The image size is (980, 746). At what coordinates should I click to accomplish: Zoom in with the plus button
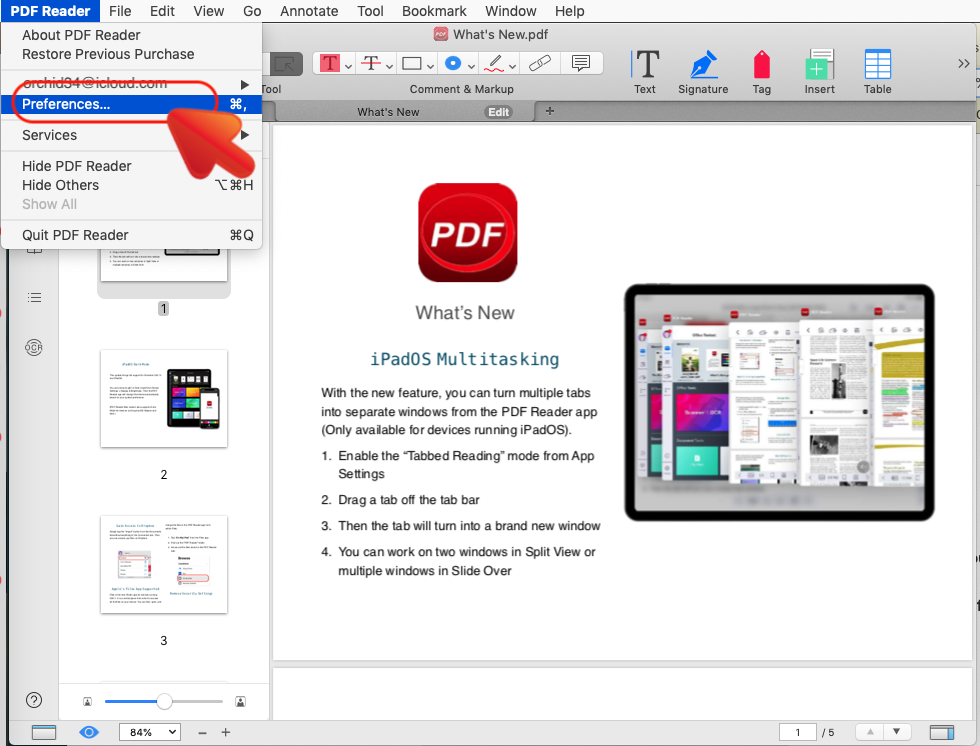[x=226, y=732]
